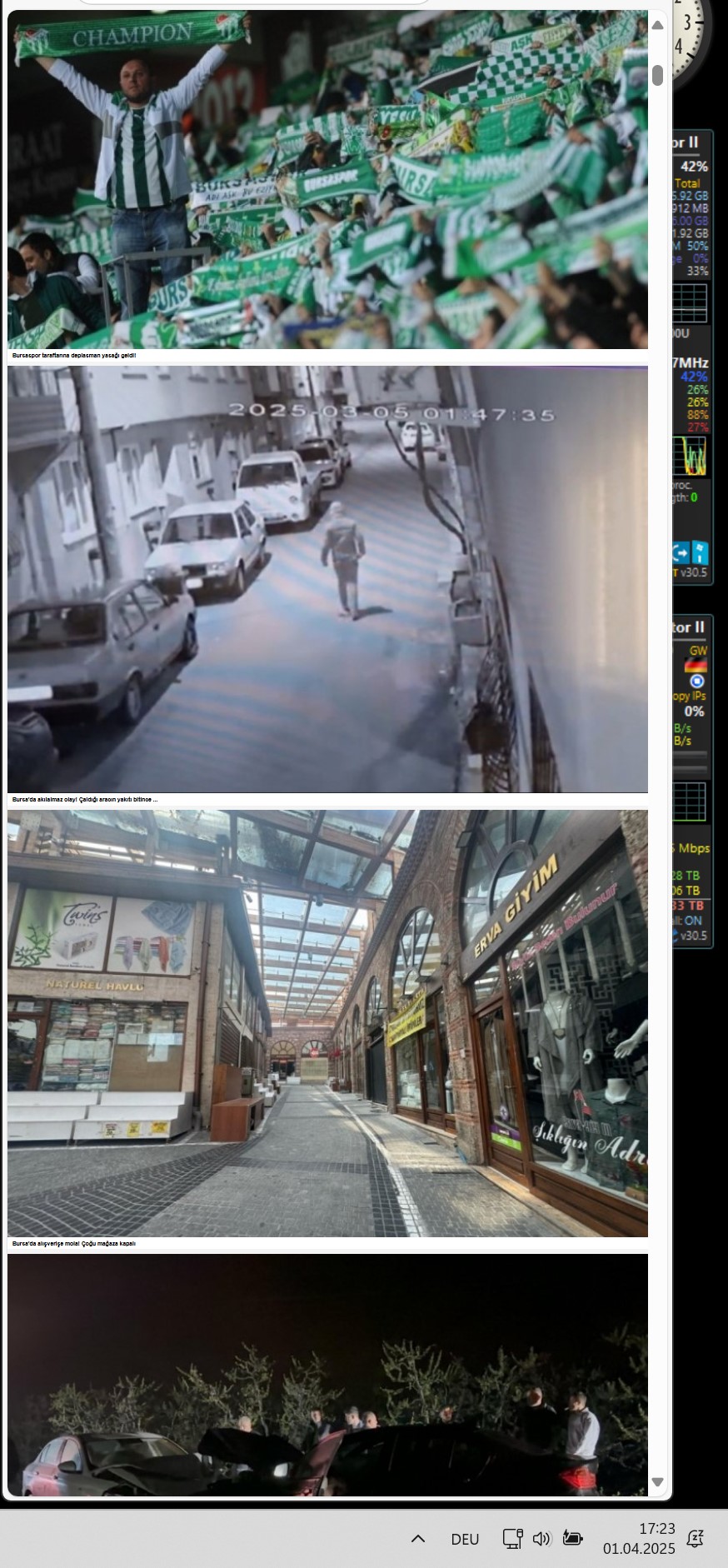The height and width of the screenshot is (1568, 728).
Task: Click the 'Mbps' speed text in network gadget
Action: point(694,848)
